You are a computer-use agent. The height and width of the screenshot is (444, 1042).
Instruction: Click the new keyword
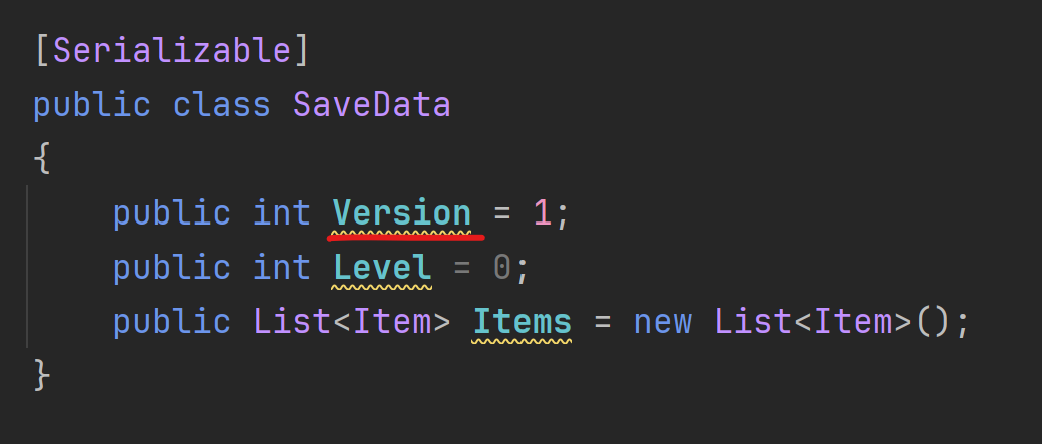coord(663,322)
